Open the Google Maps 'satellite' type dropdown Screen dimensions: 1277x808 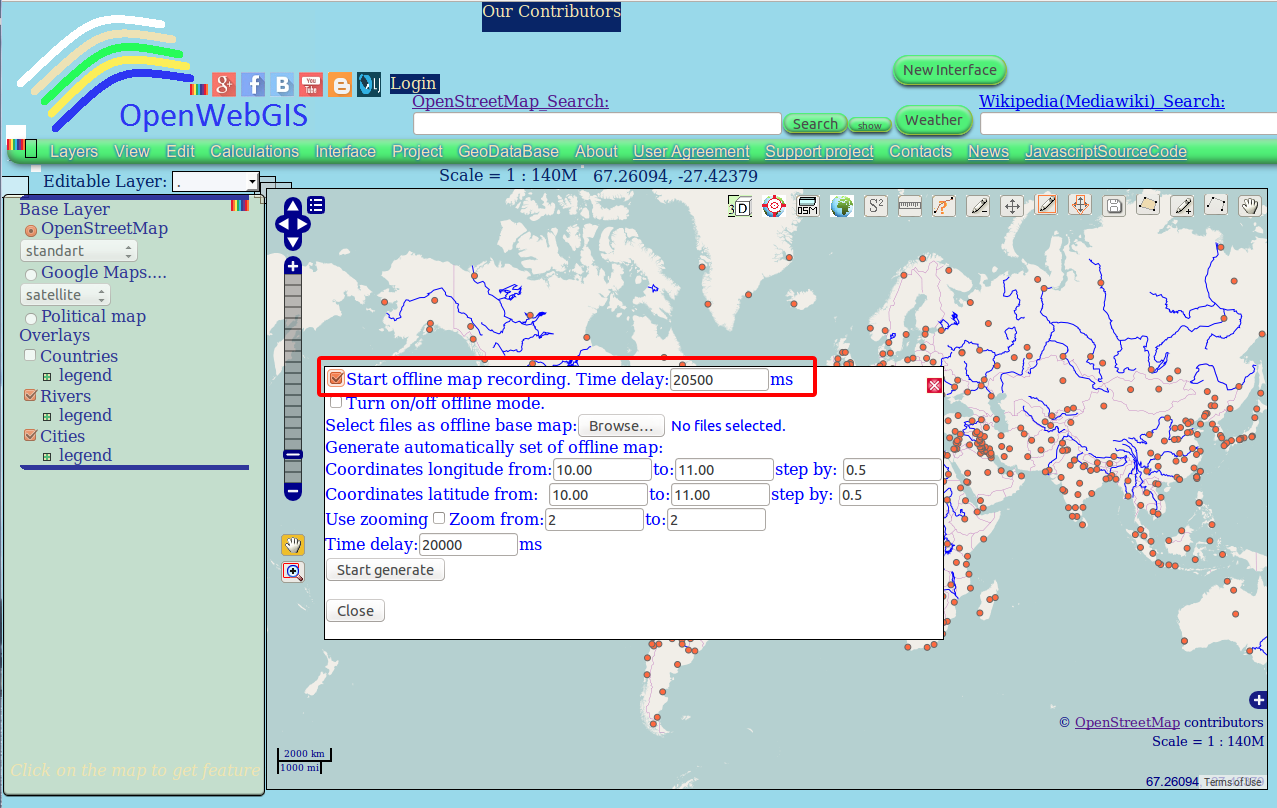pos(65,295)
